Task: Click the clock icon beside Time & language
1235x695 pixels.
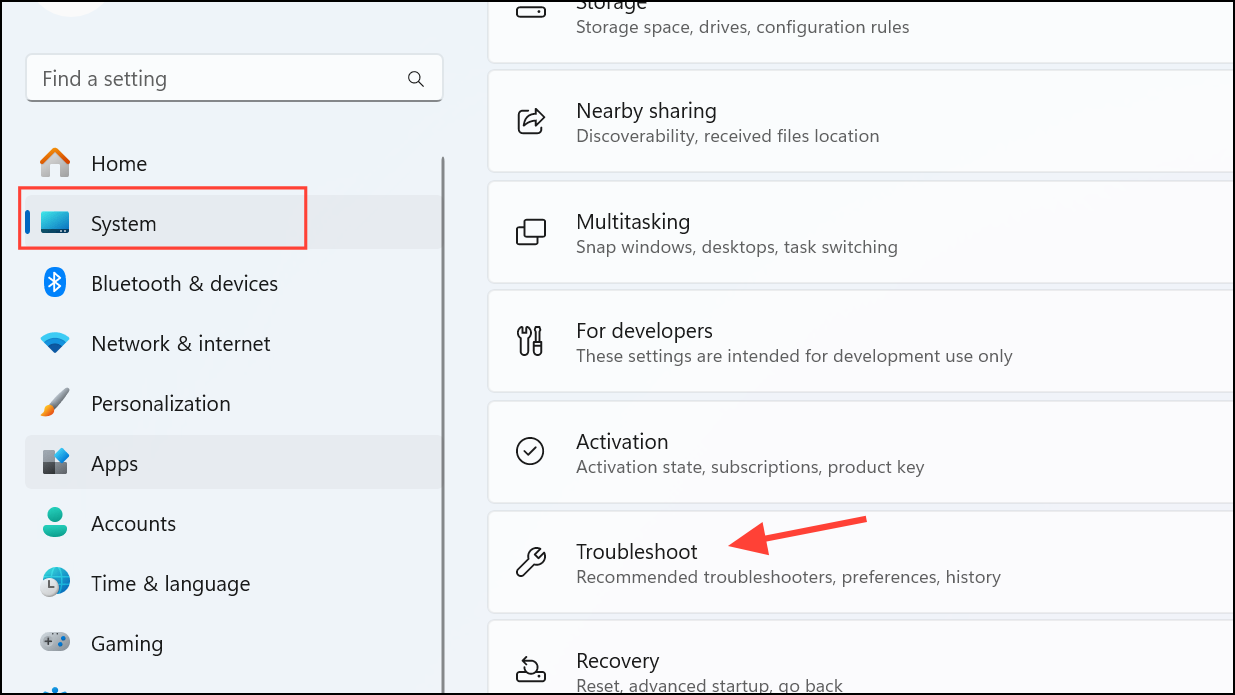Action: click(x=54, y=583)
